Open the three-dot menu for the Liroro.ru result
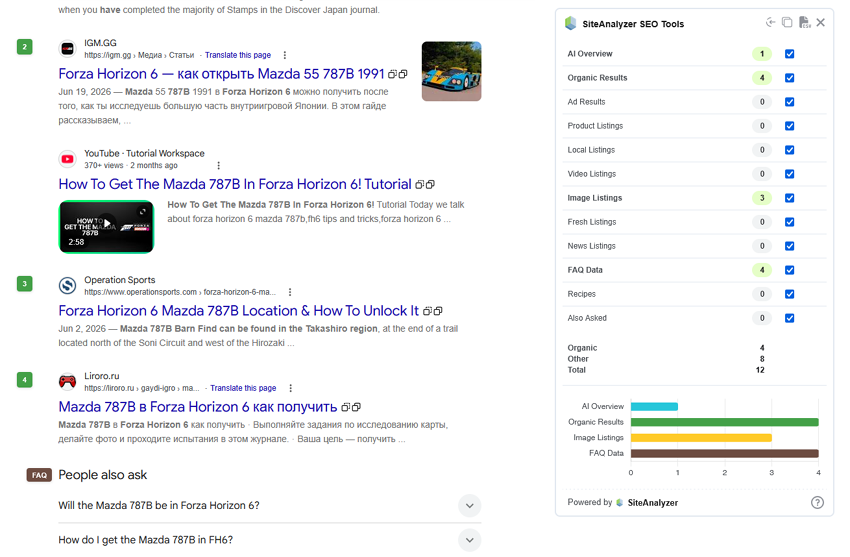 click(291, 388)
